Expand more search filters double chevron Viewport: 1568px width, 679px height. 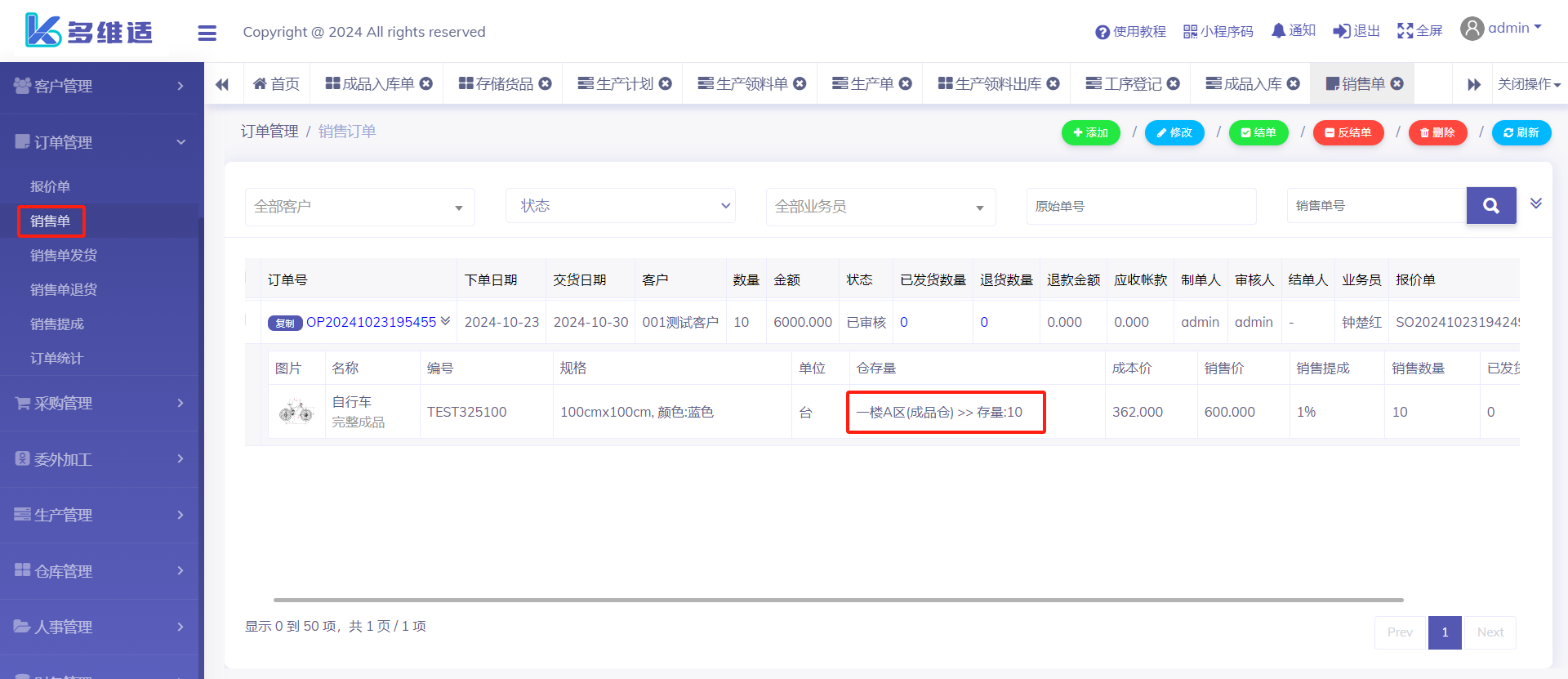(1535, 203)
